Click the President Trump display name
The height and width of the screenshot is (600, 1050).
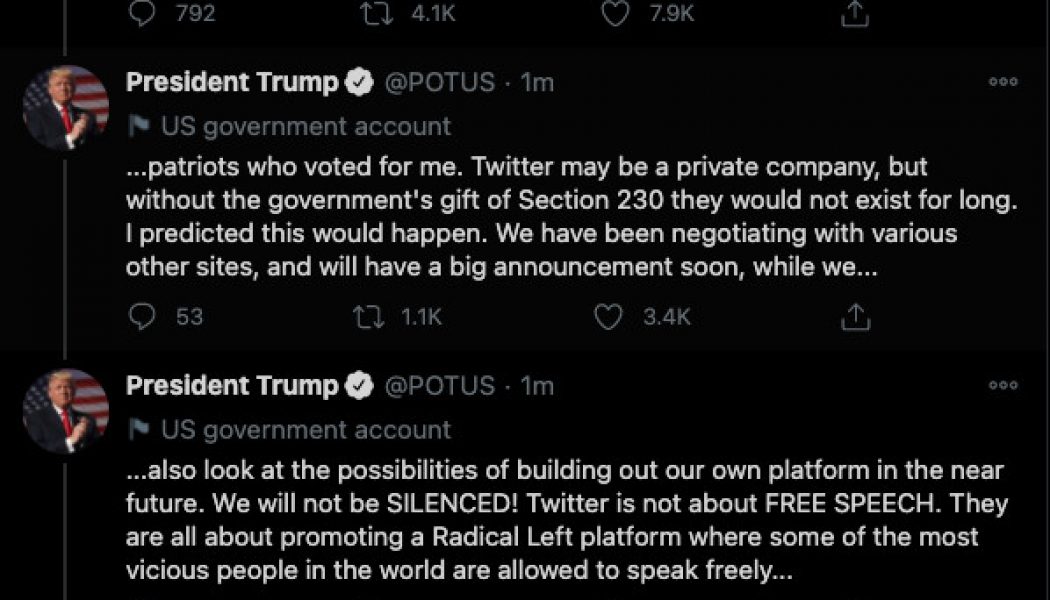point(232,82)
